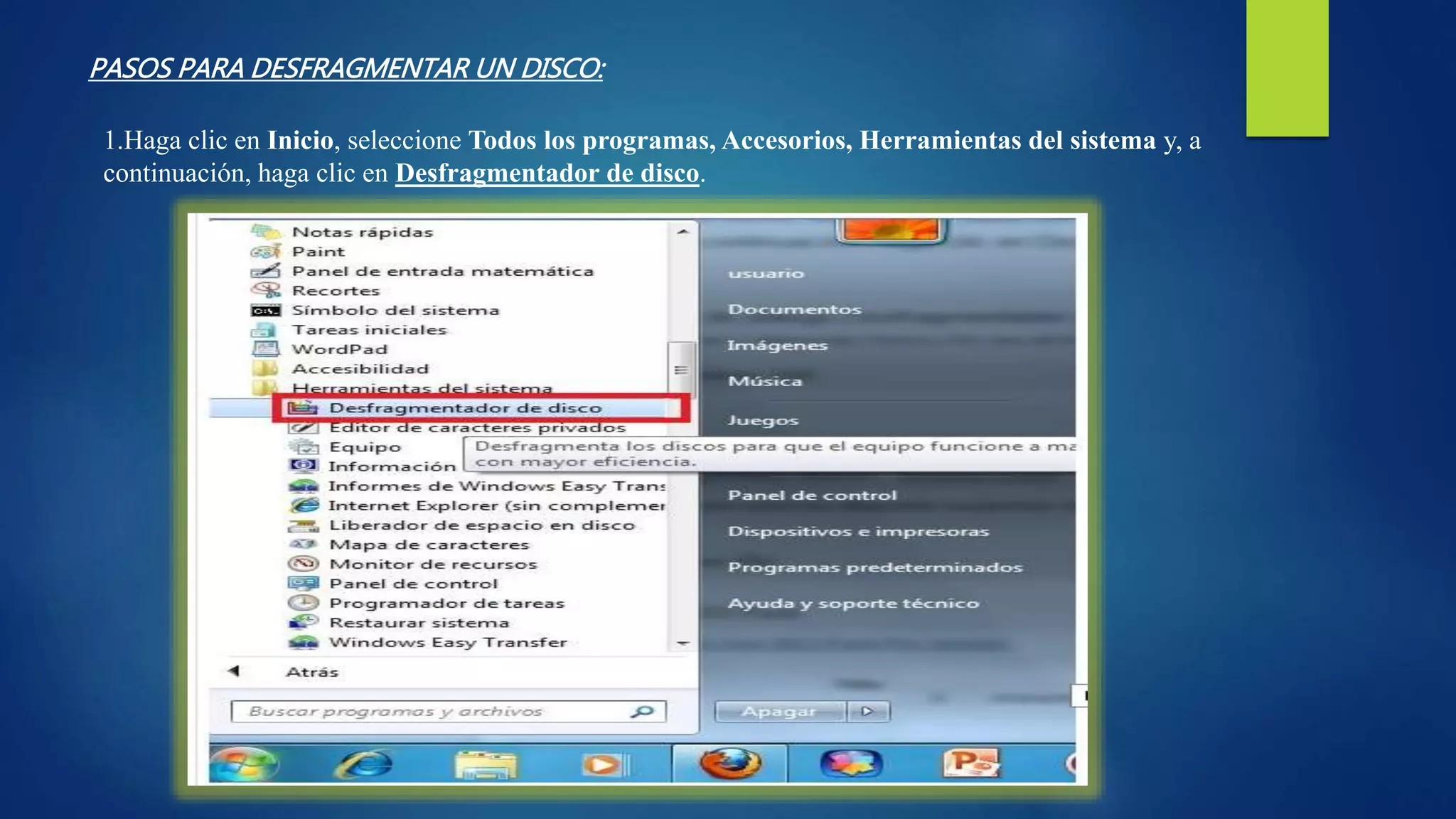Select the Monitor de recursos label

click(x=433, y=564)
